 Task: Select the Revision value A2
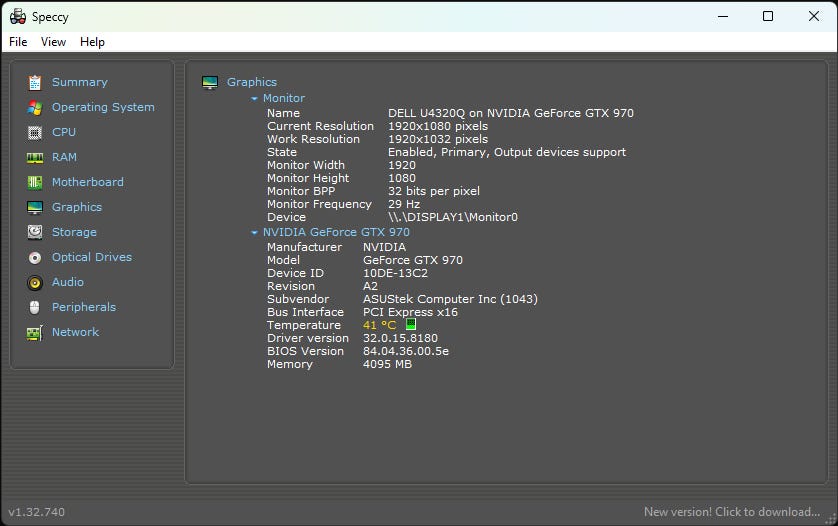[370, 286]
